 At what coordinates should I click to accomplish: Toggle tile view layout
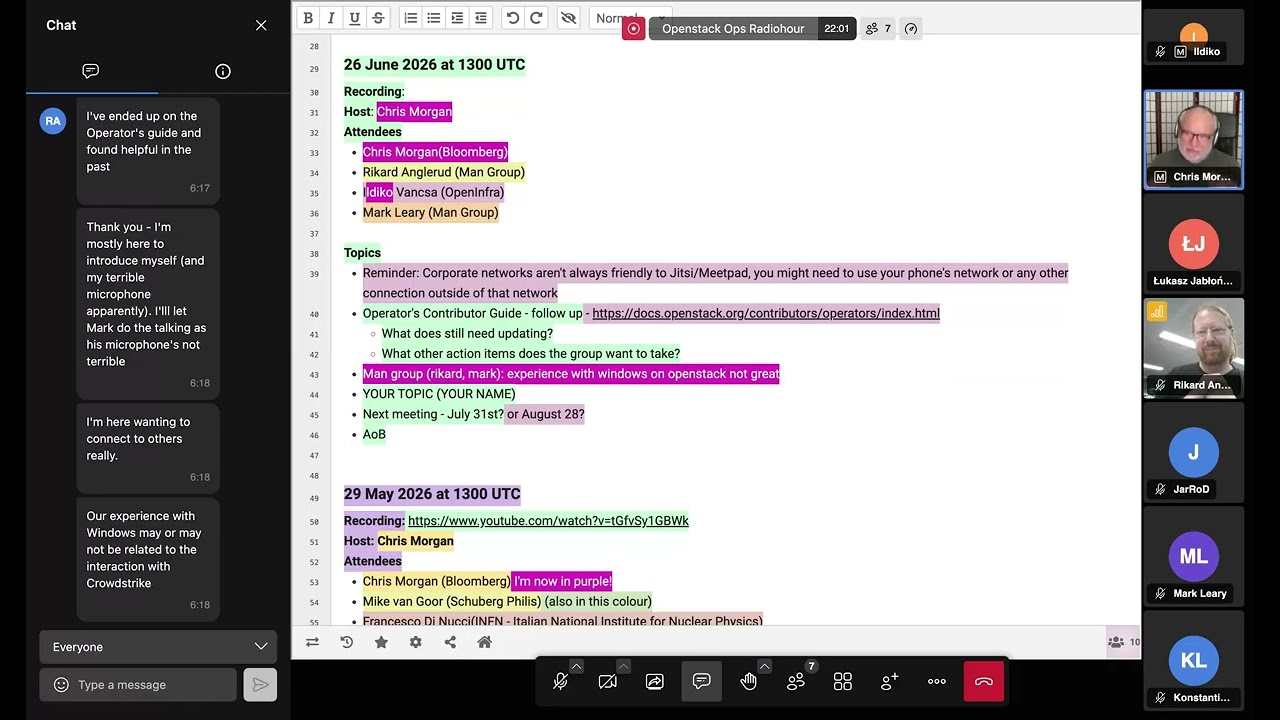coord(843,682)
